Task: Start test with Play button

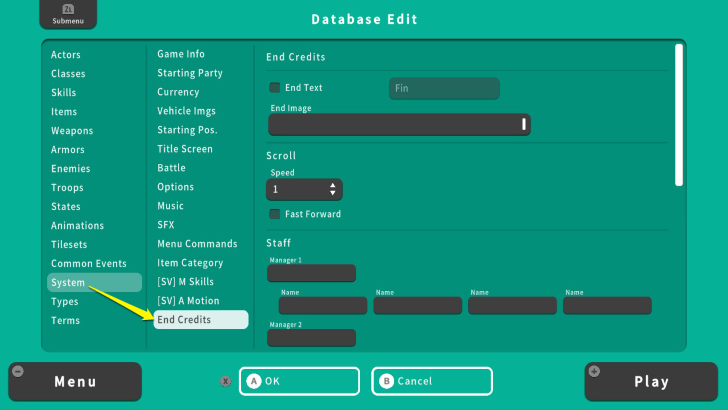Action: tap(651, 382)
